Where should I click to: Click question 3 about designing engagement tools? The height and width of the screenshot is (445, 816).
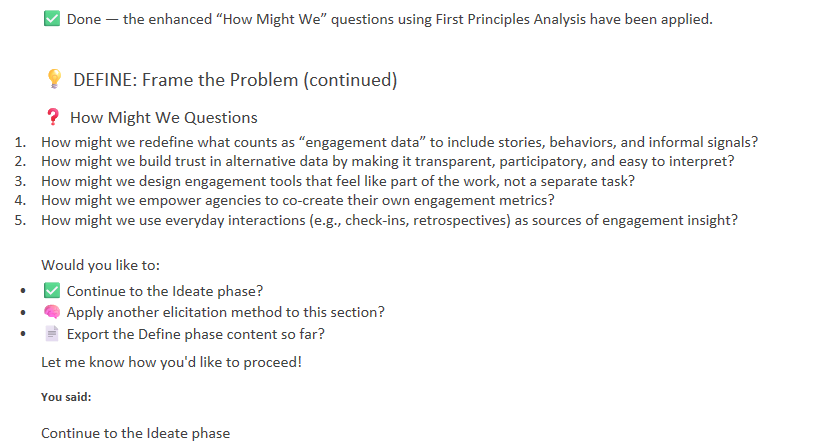pyautogui.click(x=338, y=181)
